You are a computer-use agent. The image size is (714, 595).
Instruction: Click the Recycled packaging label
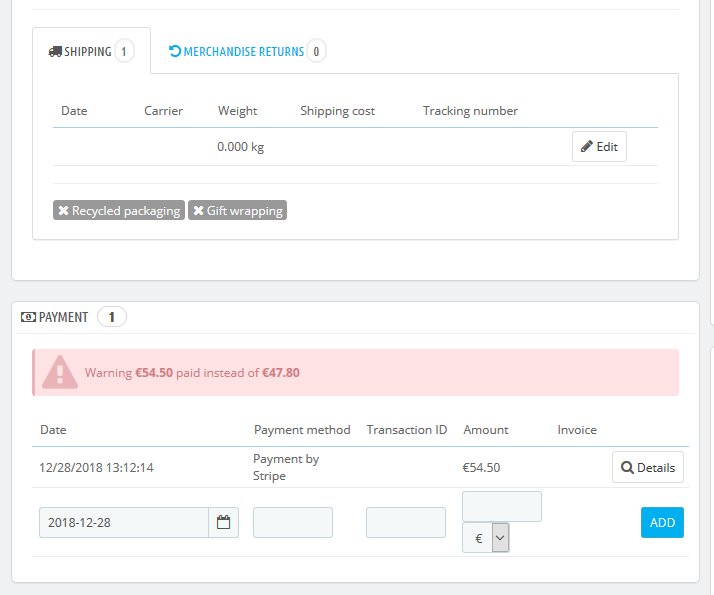[x=119, y=210]
